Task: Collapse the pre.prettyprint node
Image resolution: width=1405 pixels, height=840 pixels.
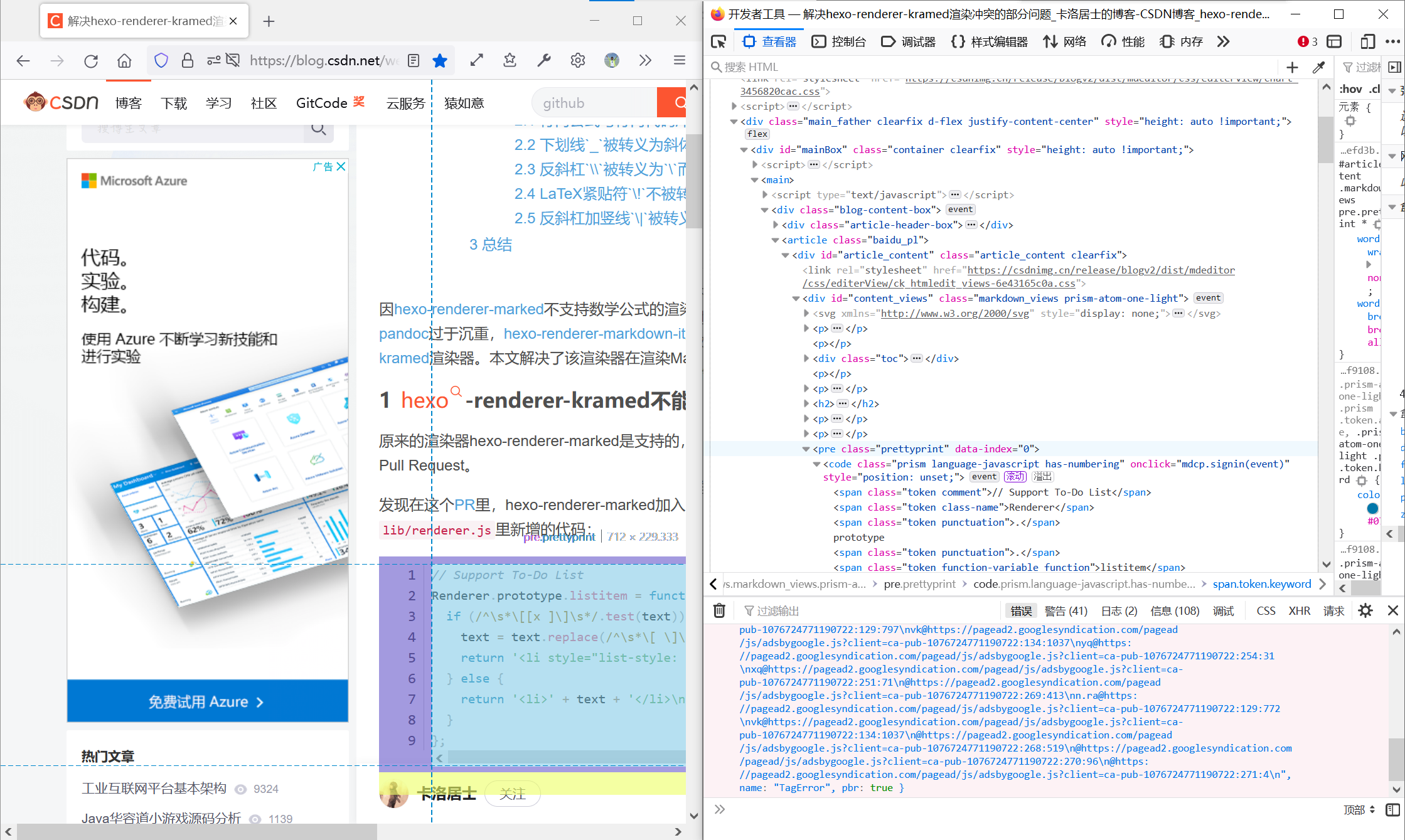Action: 806,449
